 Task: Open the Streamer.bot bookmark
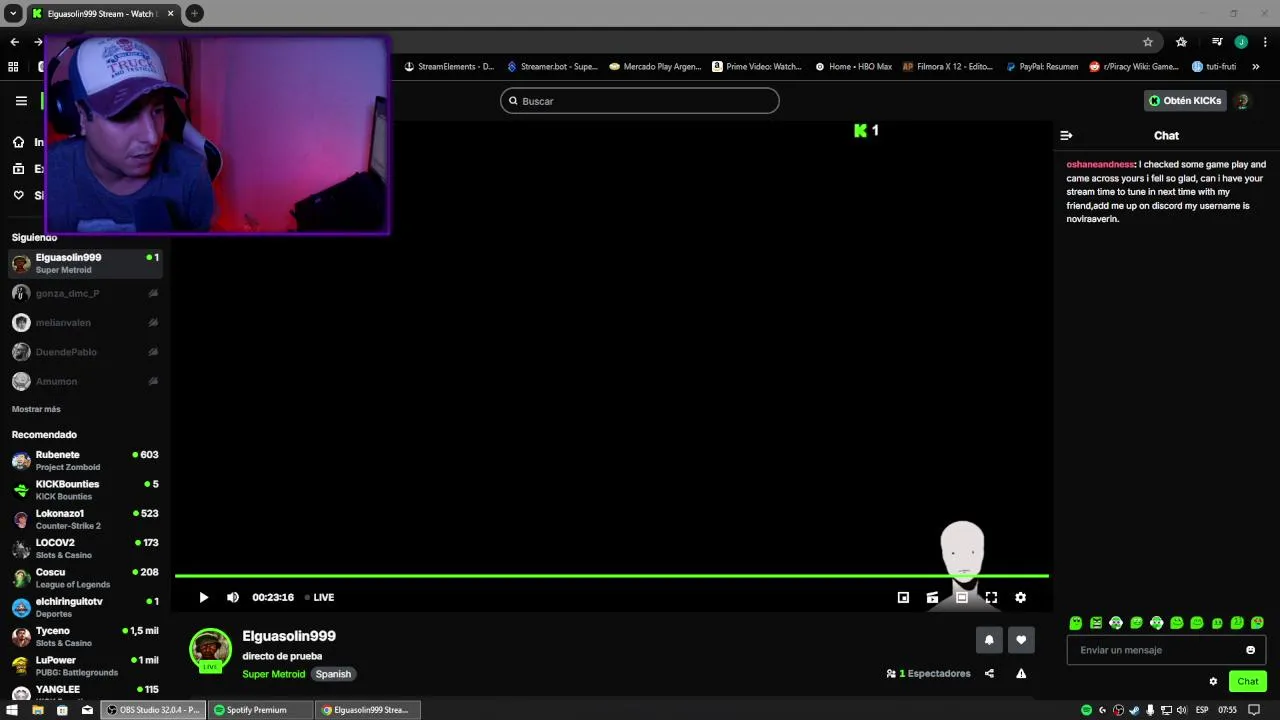[x=552, y=67]
